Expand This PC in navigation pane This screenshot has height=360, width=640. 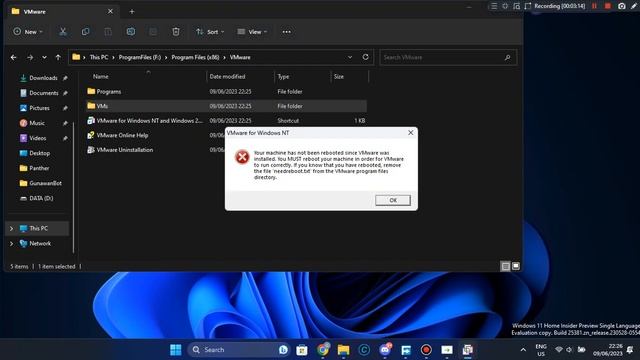(11, 229)
